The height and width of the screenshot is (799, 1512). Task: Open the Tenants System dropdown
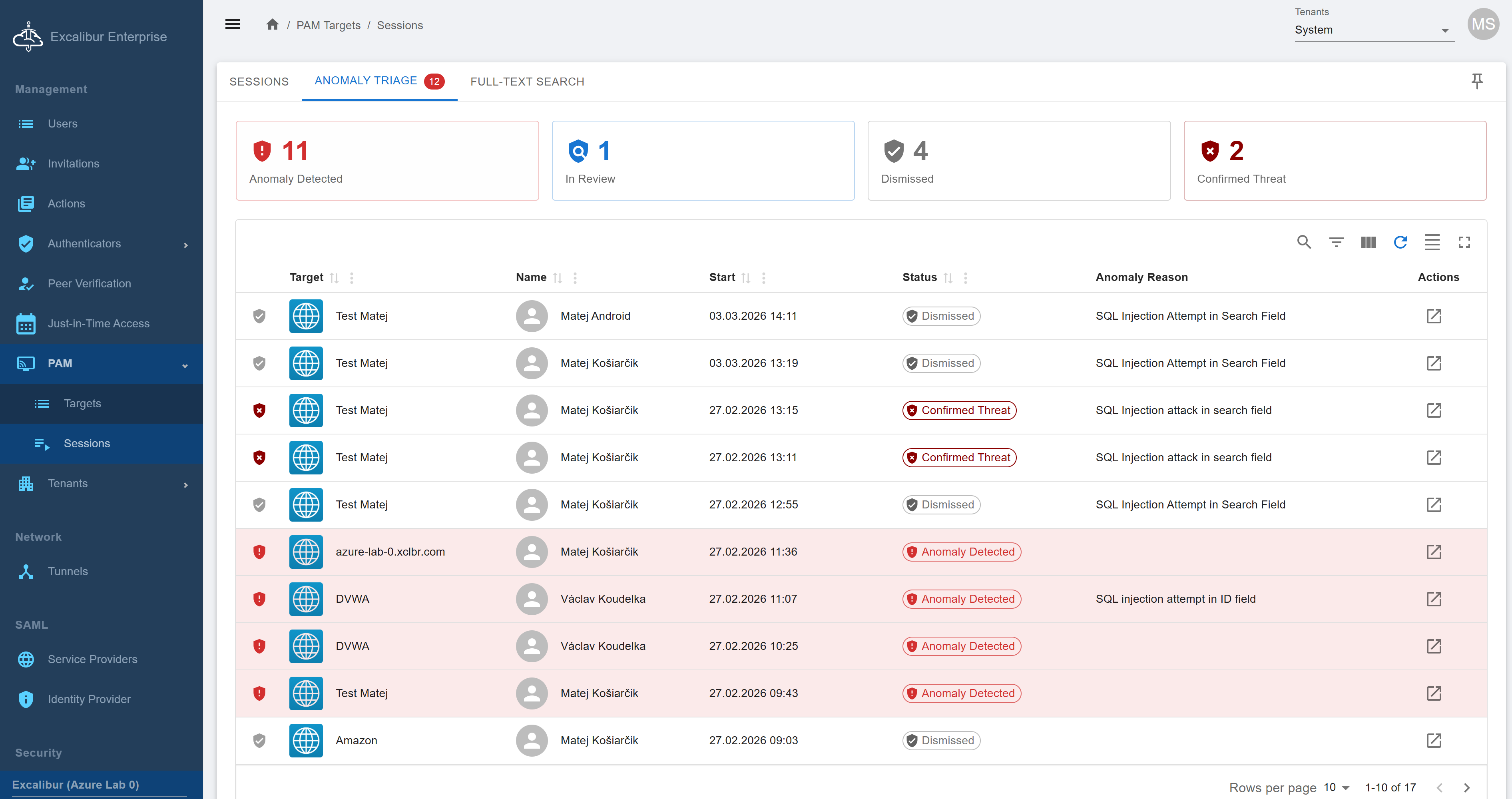(x=1373, y=30)
